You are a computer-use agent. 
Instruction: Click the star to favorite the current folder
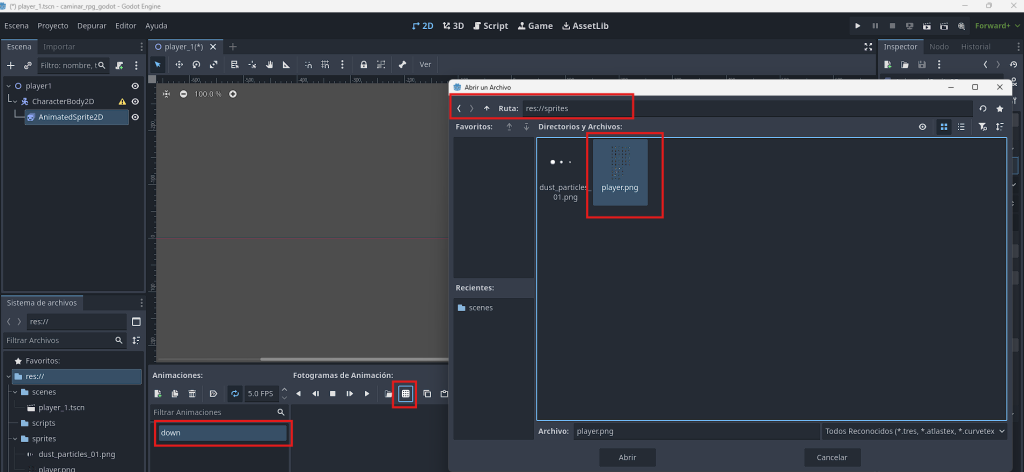(x=999, y=108)
